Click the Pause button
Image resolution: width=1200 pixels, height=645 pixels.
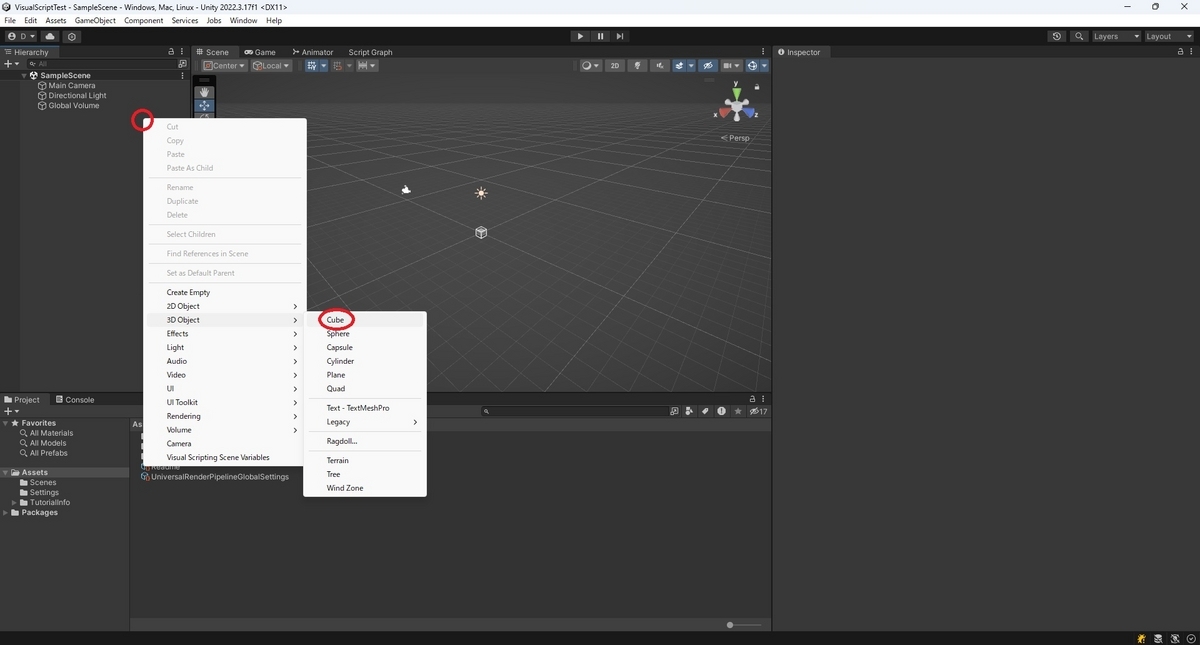[600, 36]
